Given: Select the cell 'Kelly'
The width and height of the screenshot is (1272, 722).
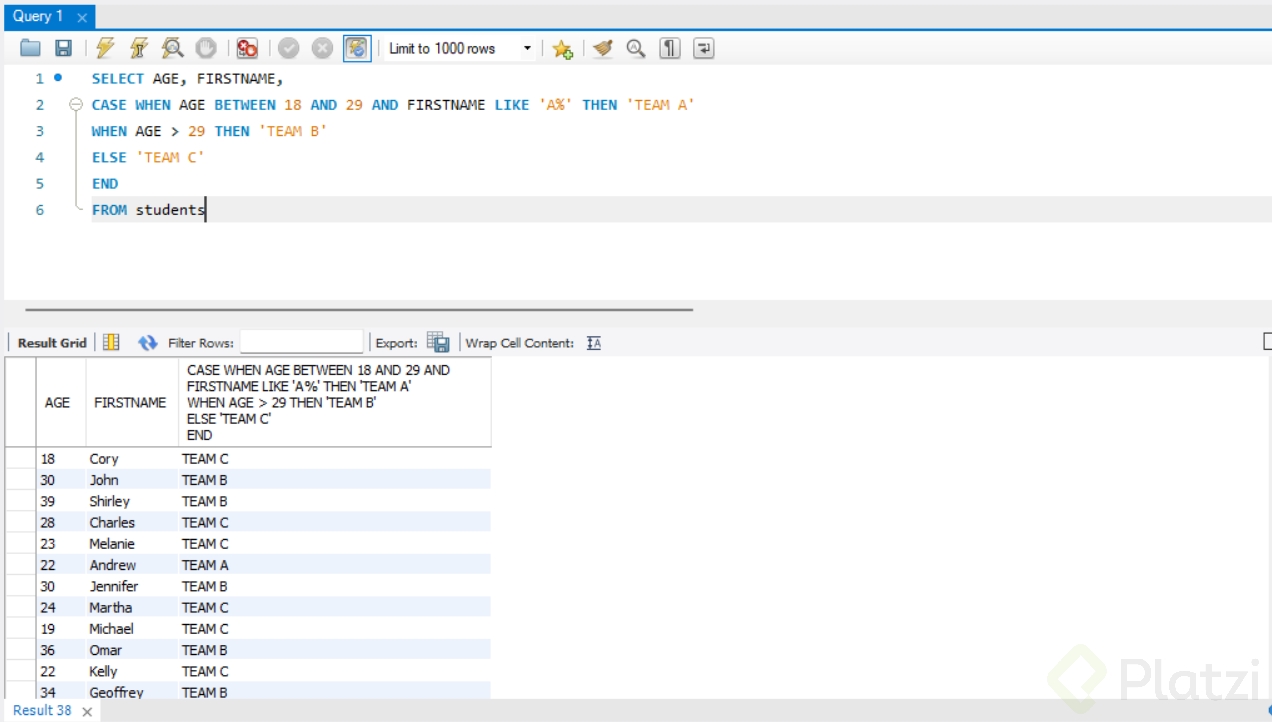Looking at the screenshot, I should tap(132, 671).
